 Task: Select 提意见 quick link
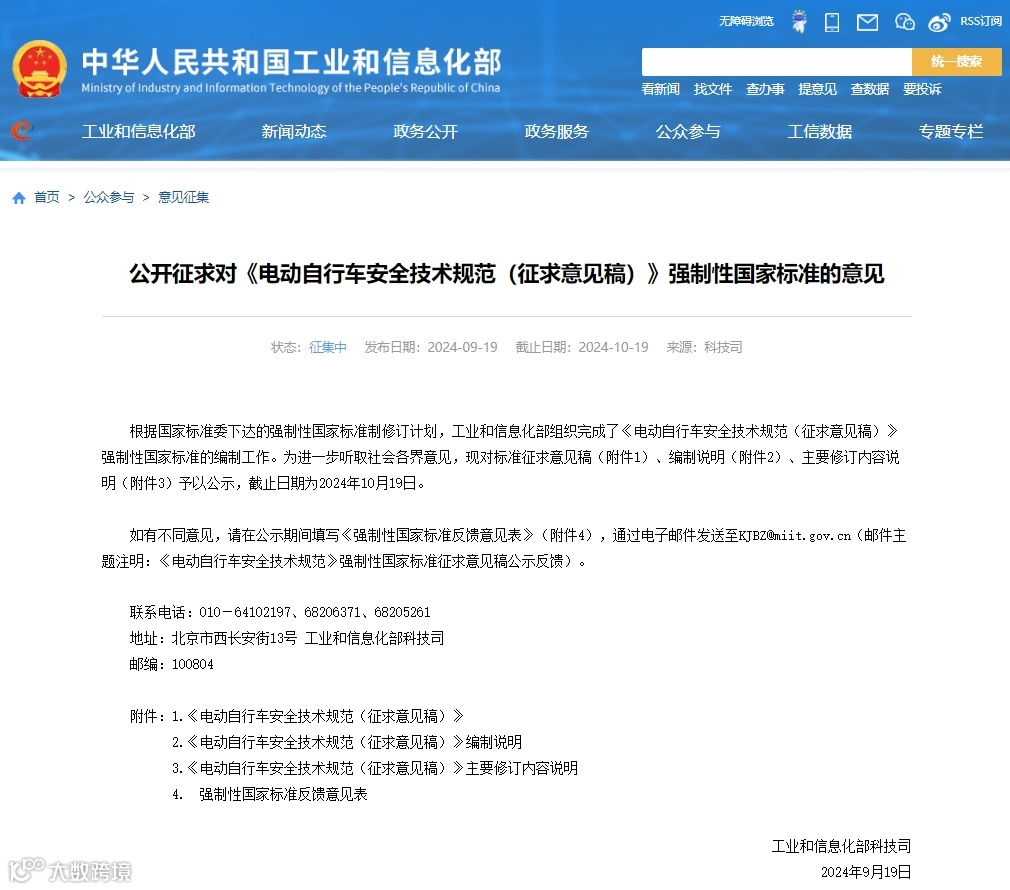click(817, 89)
